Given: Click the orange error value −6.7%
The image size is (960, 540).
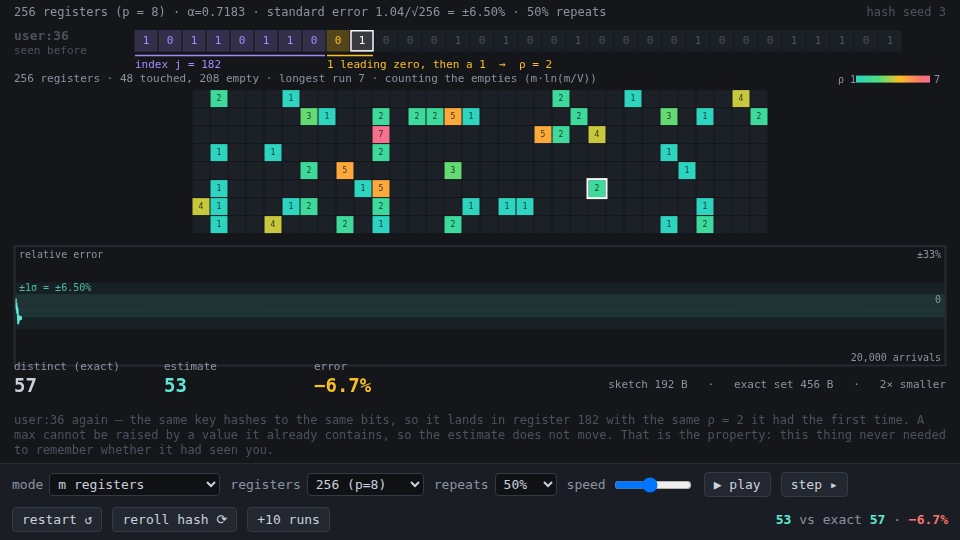Looking at the screenshot, I should [x=342, y=385].
